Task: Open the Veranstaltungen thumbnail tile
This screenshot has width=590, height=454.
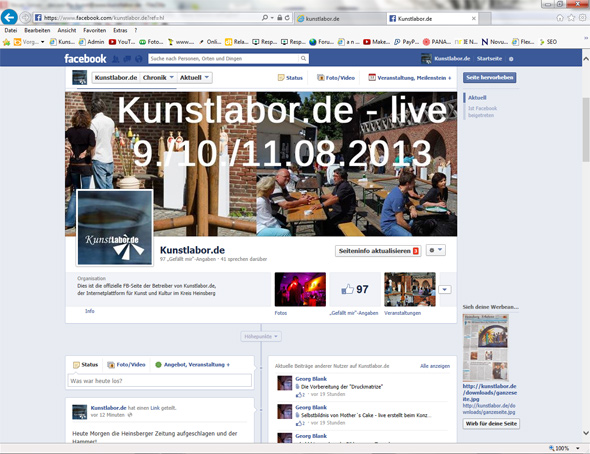Action: [x=410, y=289]
